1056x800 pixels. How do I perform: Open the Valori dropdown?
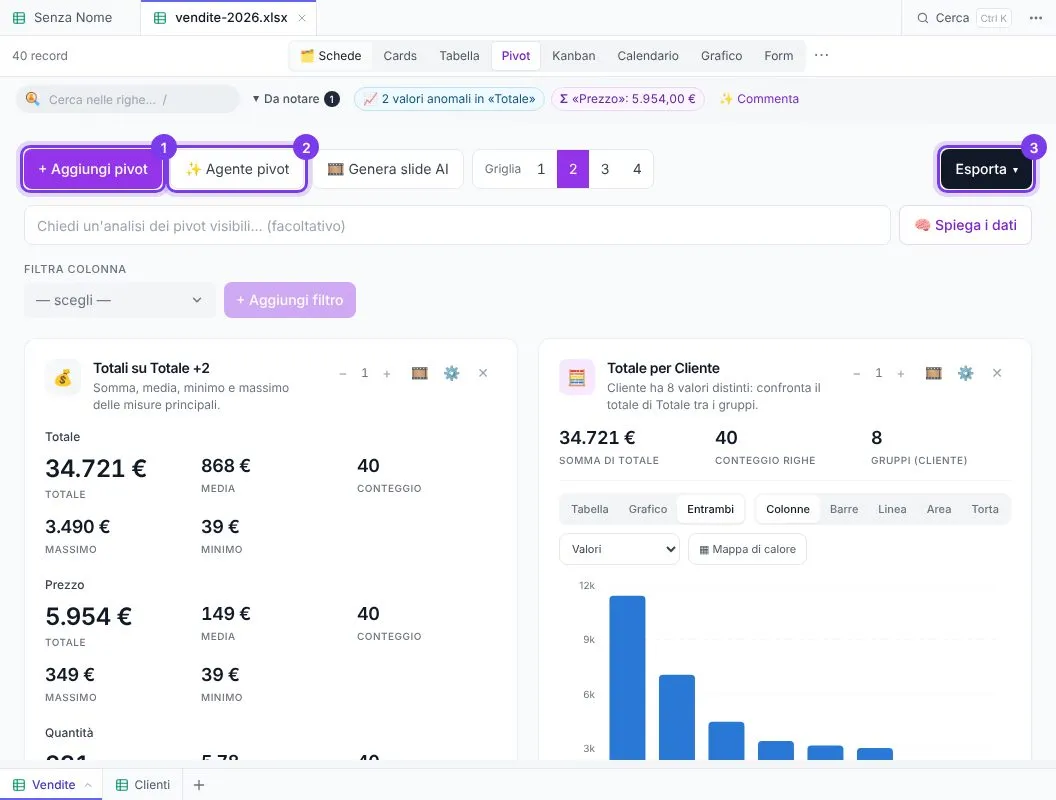(620, 549)
